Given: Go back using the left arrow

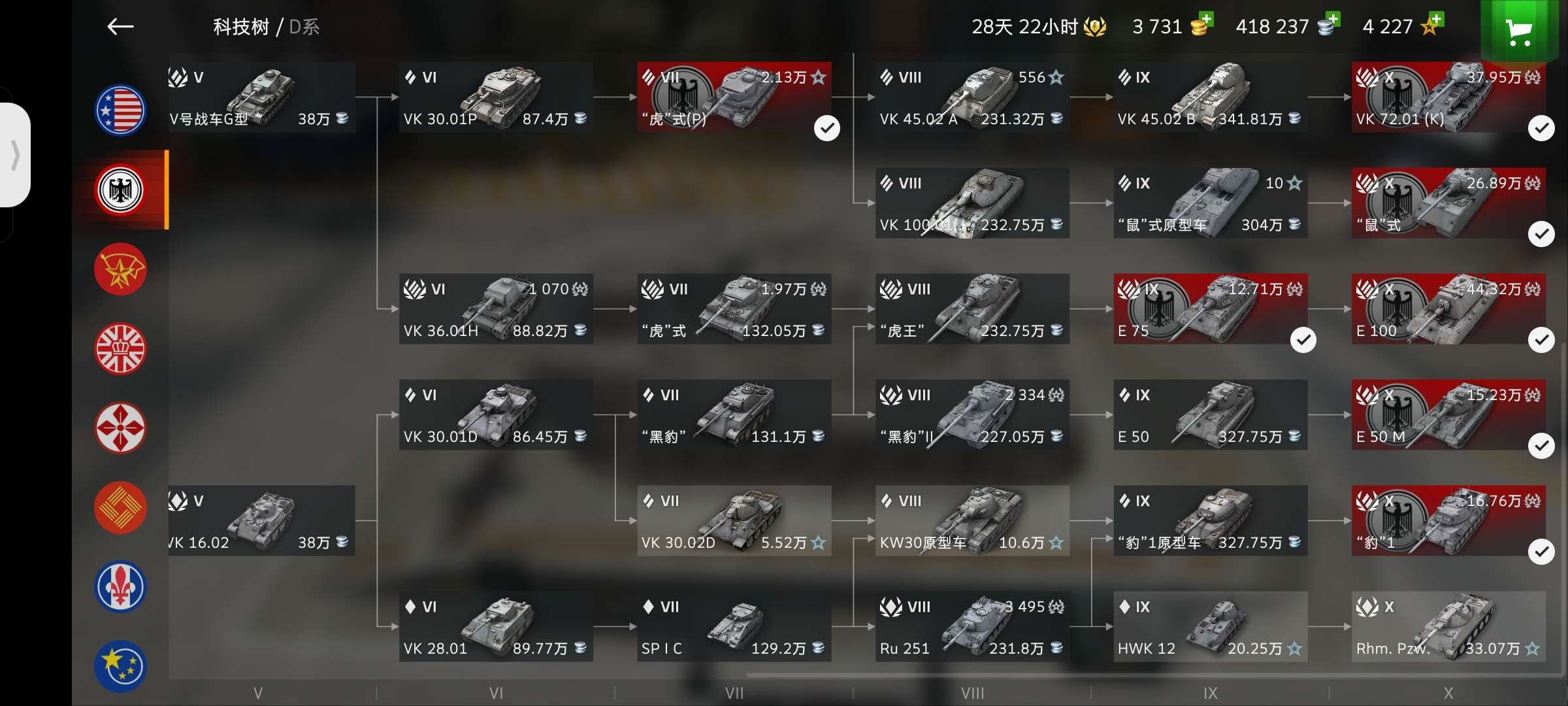Looking at the screenshot, I should [x=120, y=26].
